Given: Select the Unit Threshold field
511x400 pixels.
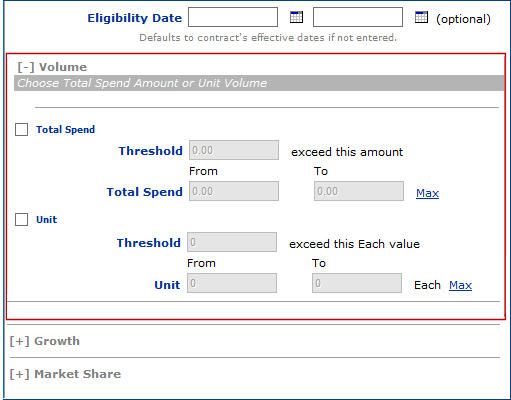Looking at the screenshot, I should coord(232,242).
